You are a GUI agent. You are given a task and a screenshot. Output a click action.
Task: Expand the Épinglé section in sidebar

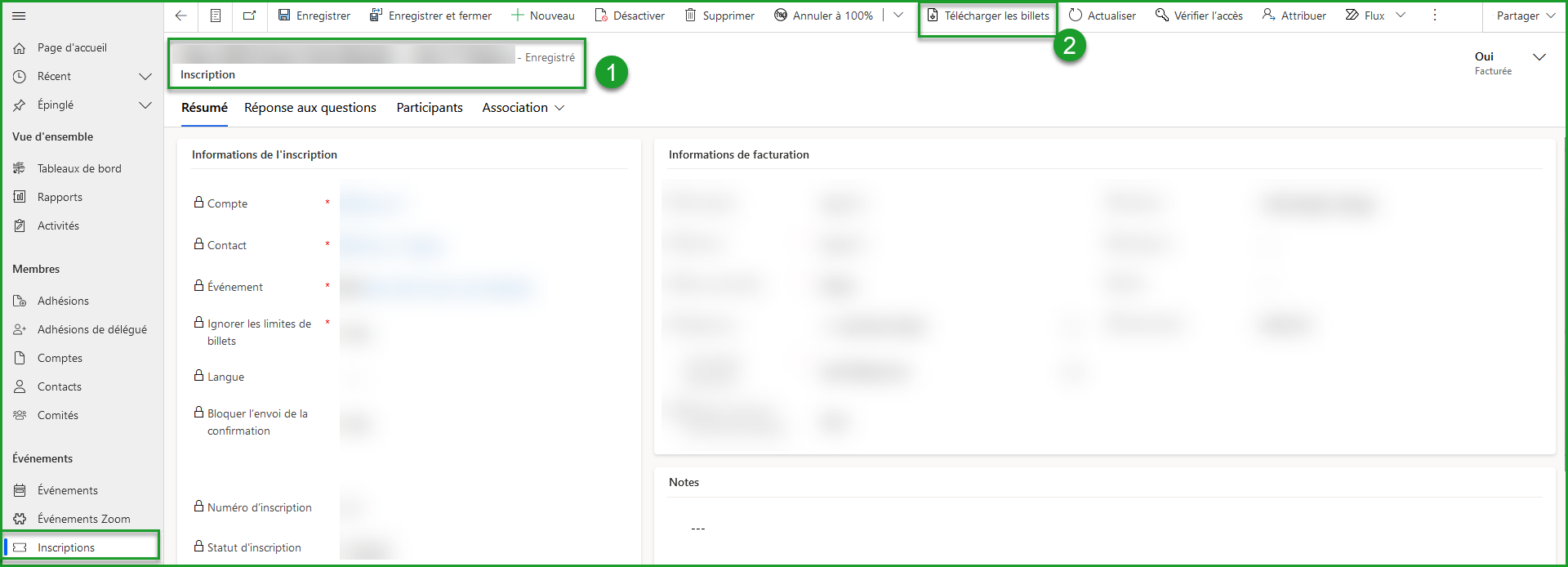(x=145, y=105)
